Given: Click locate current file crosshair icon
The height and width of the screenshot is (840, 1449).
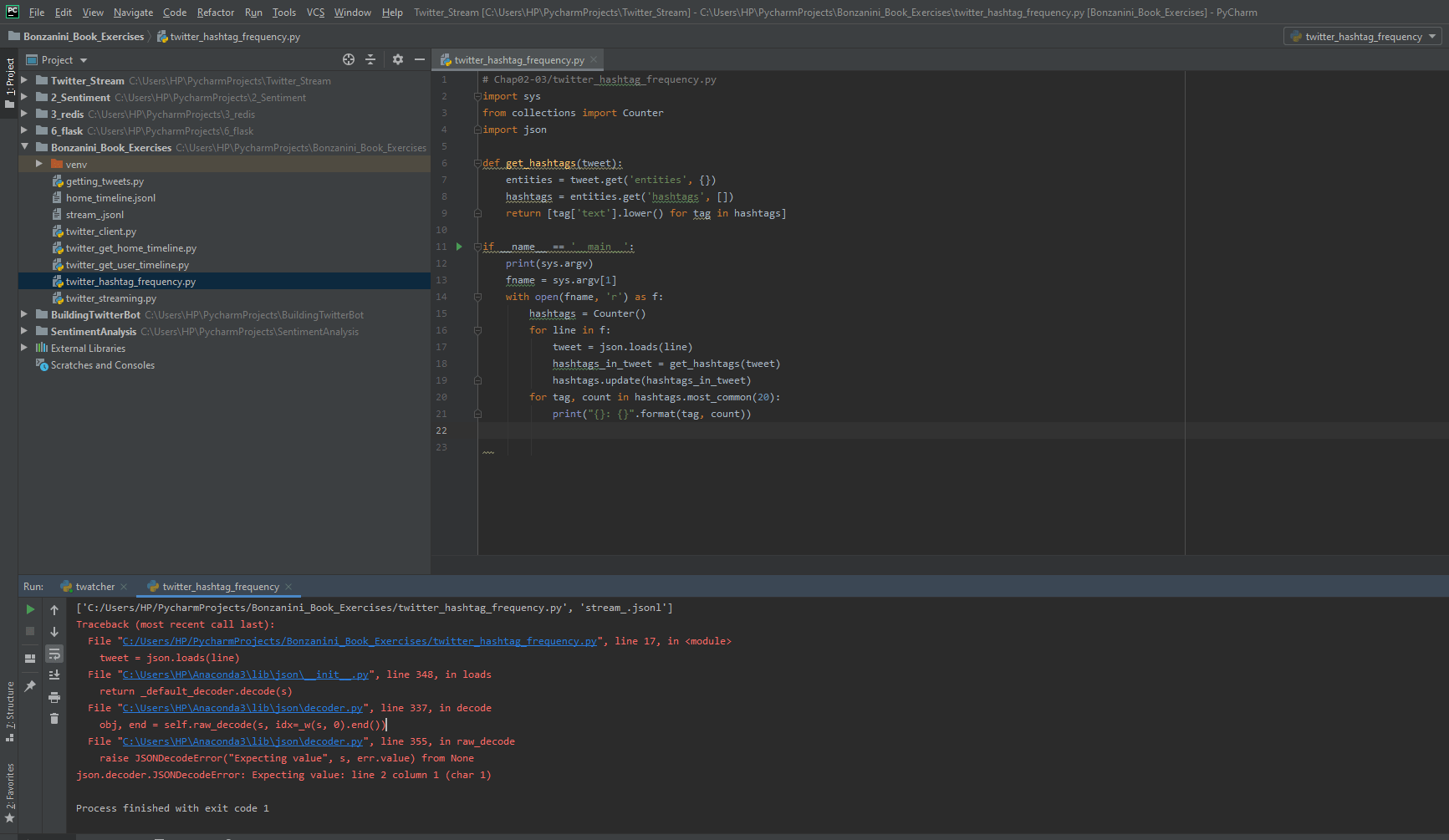Looking at the screenshot, I should [349, 59].
